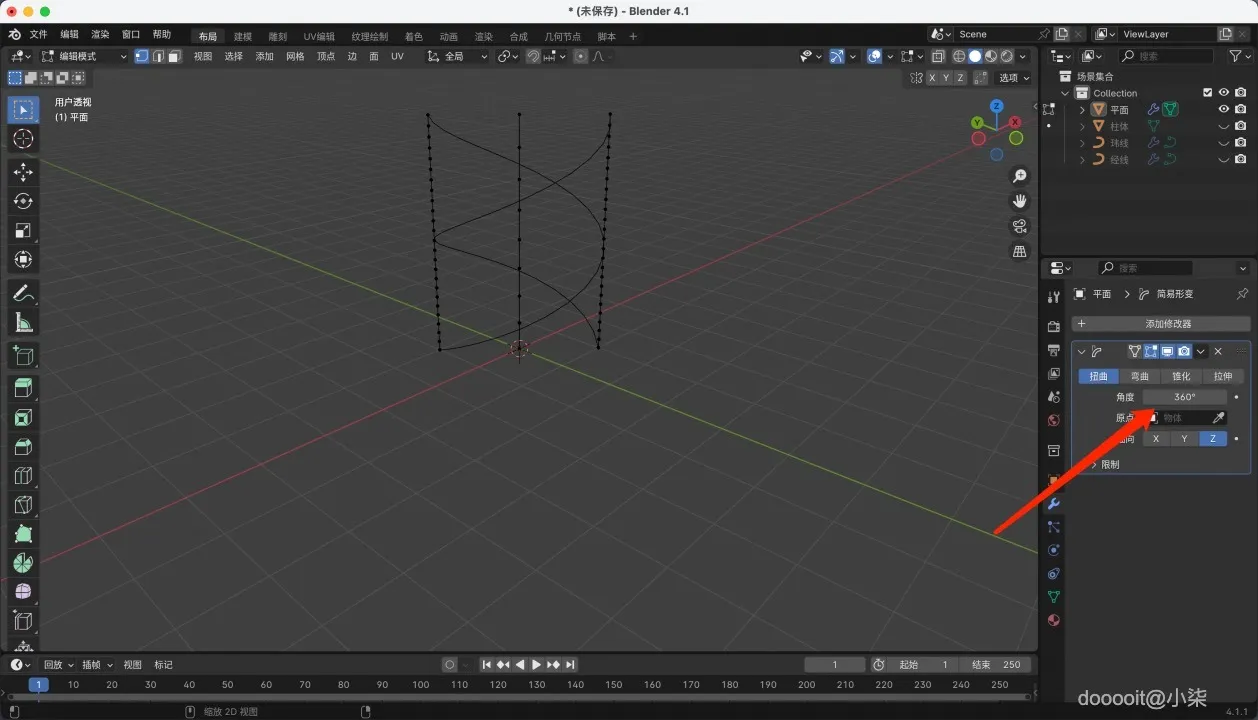Select the 弯曲 deform mode button
Viewport: 1258px width, 720px height.
(x=1140, y=377)
